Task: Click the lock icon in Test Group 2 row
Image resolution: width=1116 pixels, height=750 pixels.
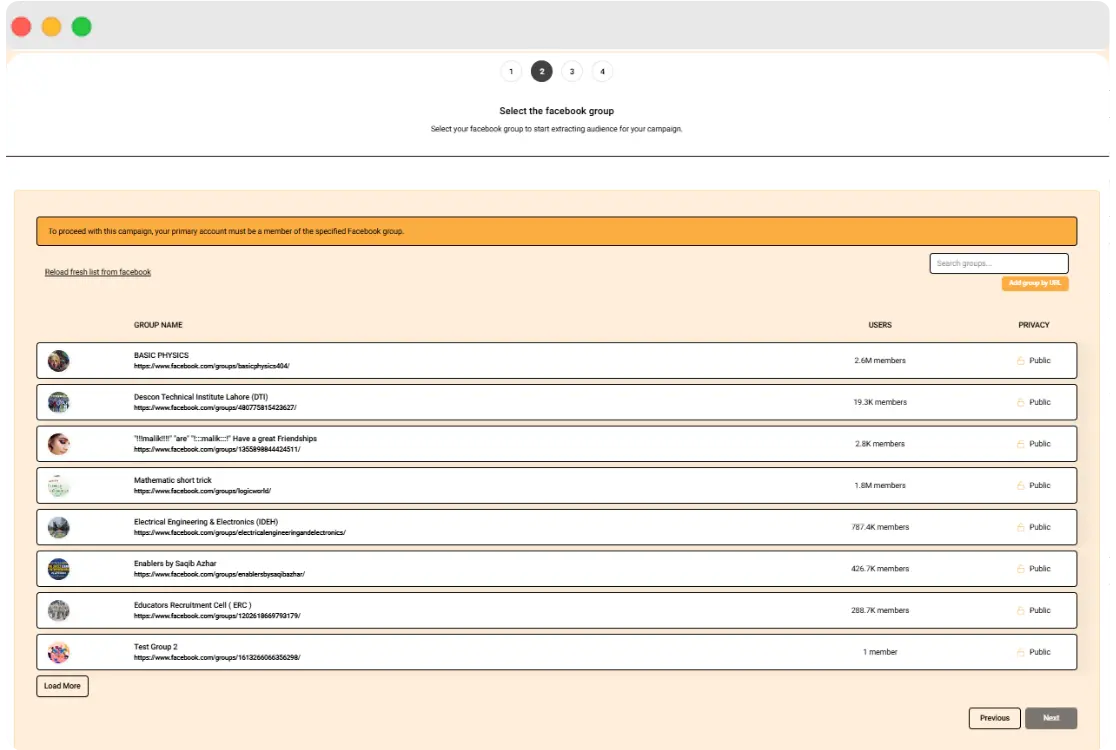Action: coord(1020,653)
